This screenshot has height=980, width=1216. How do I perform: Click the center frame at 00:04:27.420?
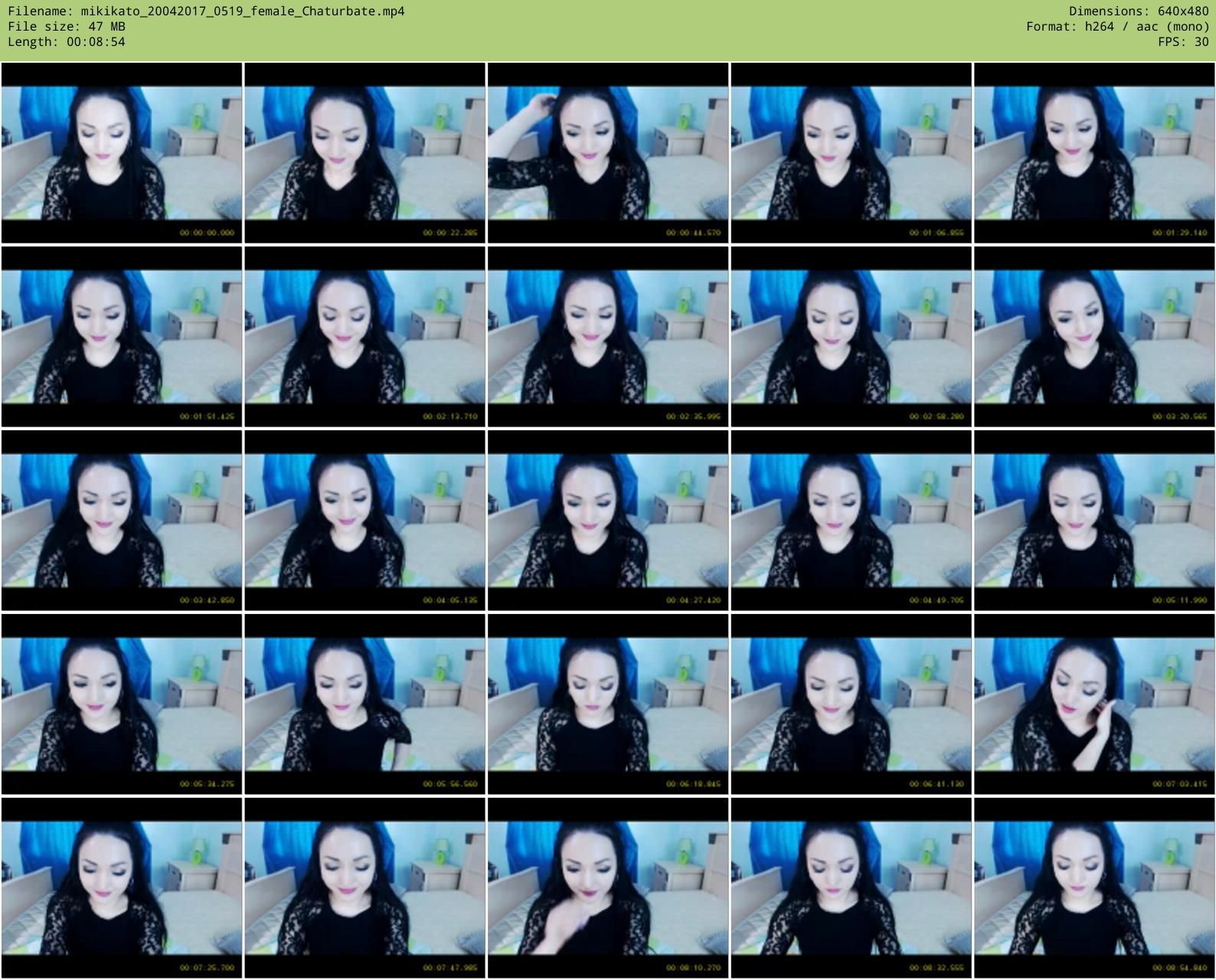click(x=608, y=521)
